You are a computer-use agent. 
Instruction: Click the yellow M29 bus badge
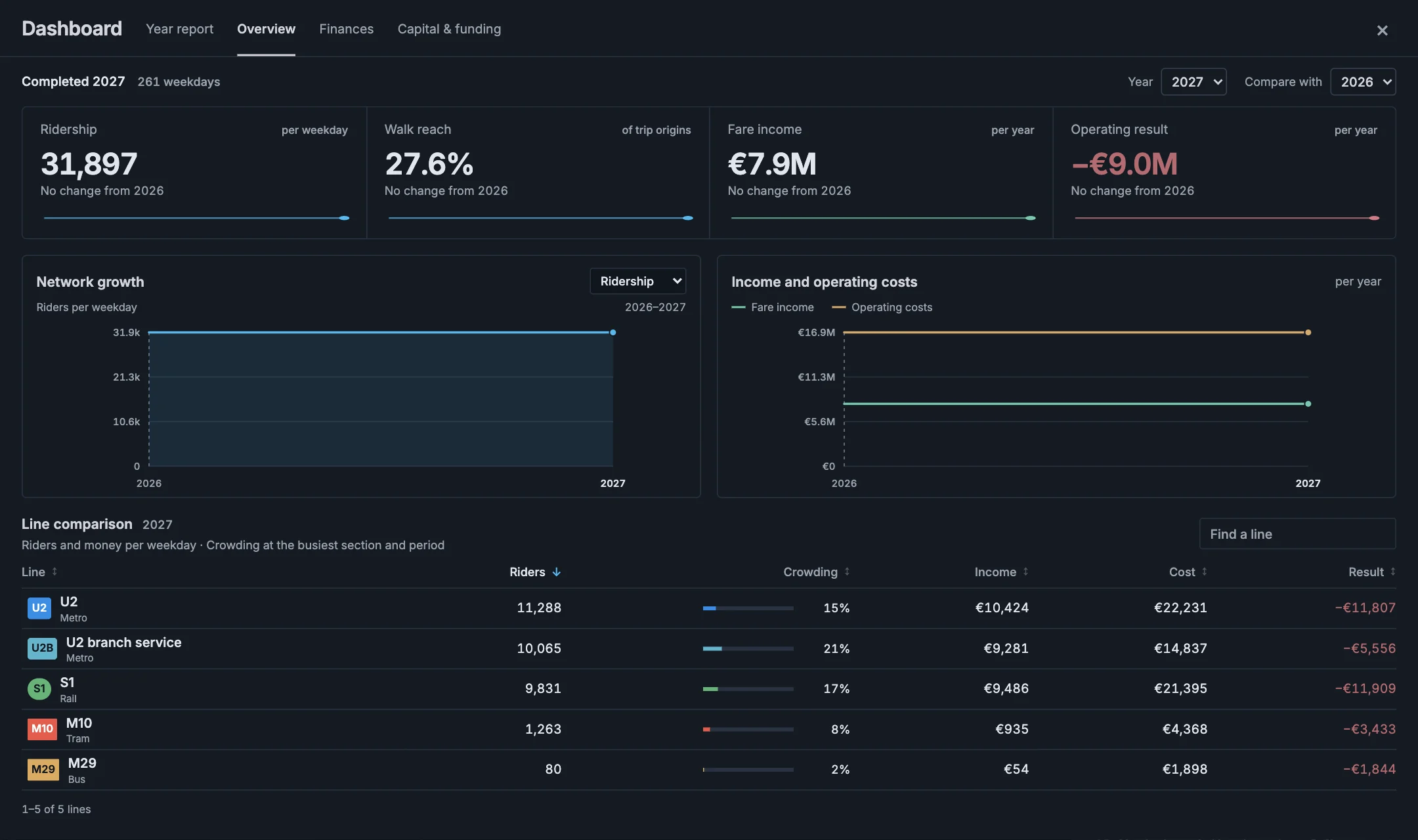[43, 769]
